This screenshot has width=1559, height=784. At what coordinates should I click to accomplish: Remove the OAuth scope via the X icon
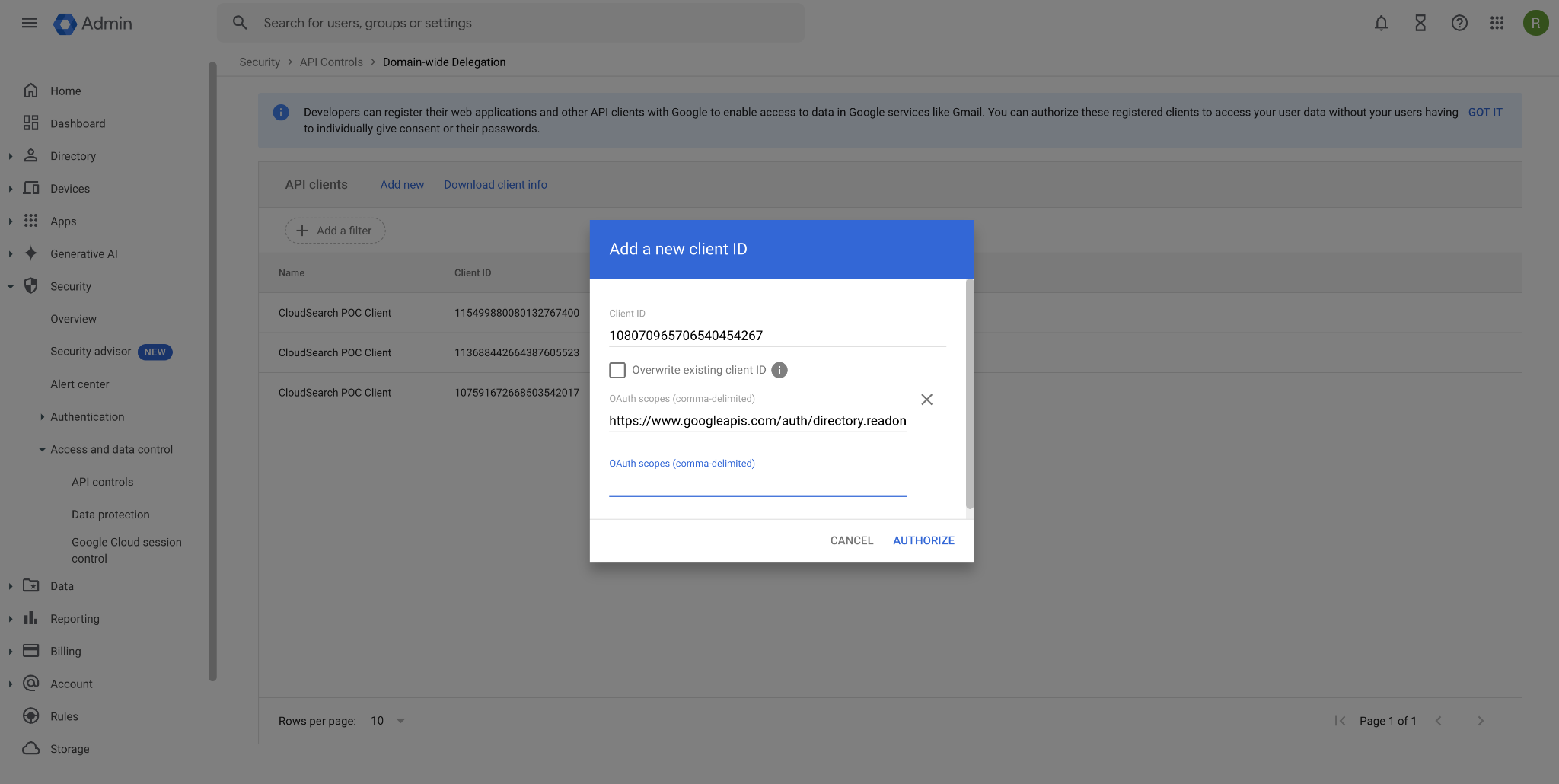[x=926, y=399]
